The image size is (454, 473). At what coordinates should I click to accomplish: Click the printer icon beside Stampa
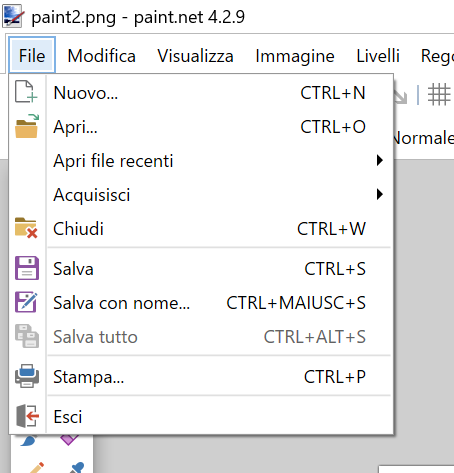(x=27, y=376)
